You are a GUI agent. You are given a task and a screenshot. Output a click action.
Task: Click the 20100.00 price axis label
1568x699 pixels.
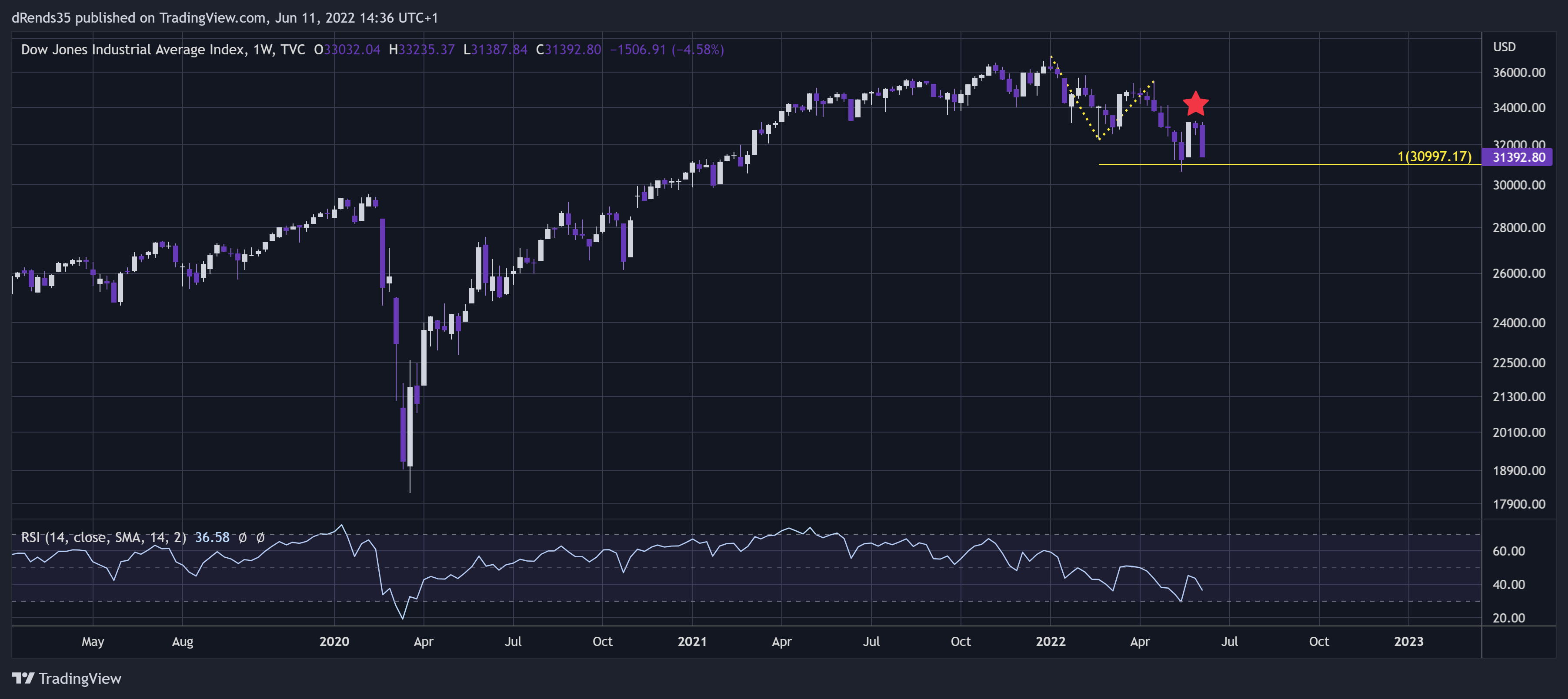[x=1519, y=433]
